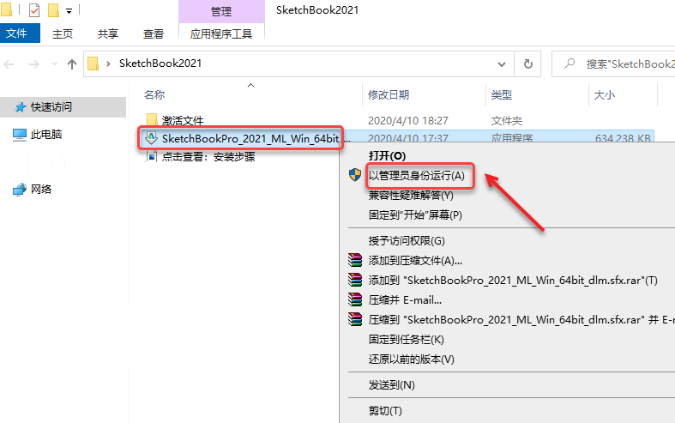Select 网络 in the navigation pane
The image size is (675, 423).
(41, 189)
